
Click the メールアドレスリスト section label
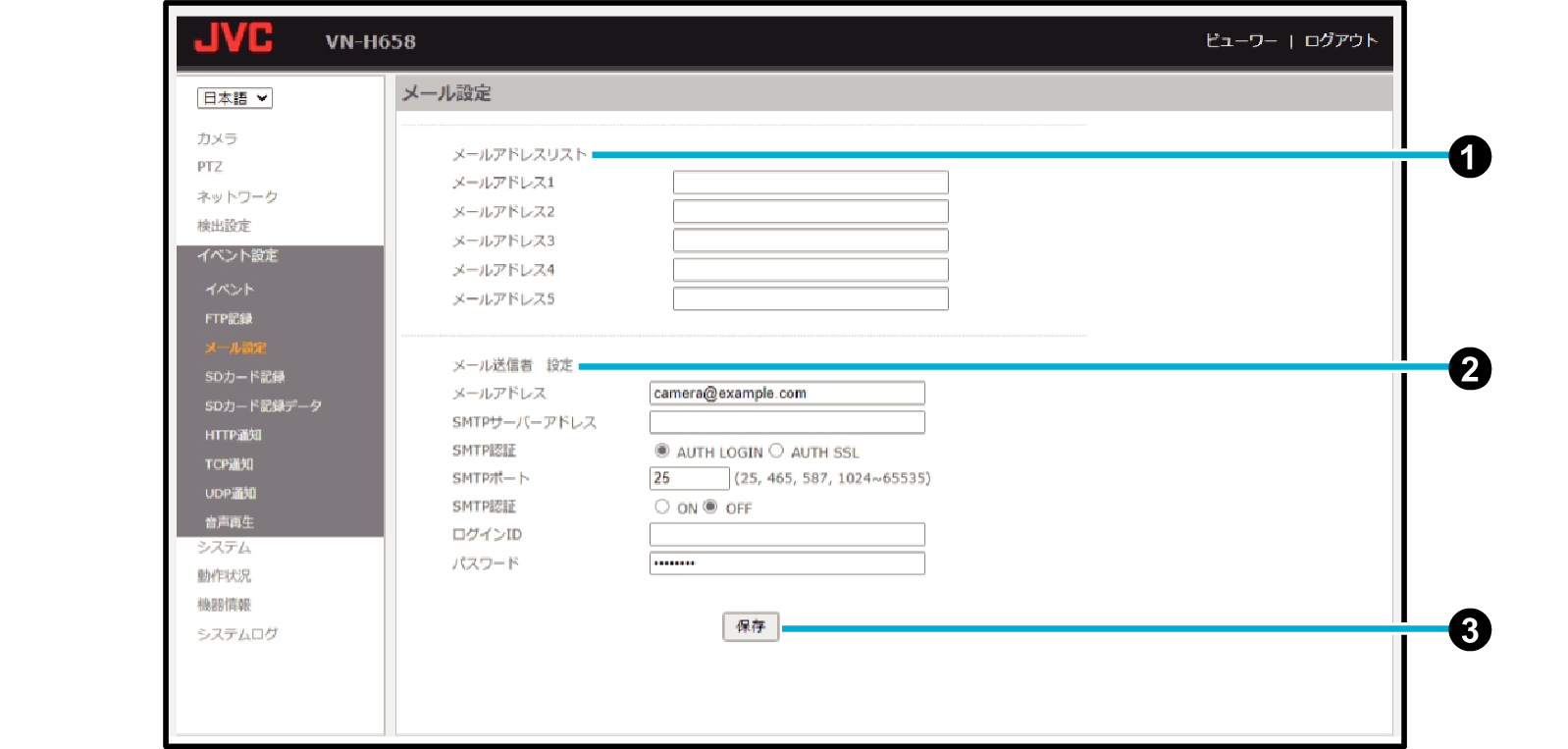[x=519, y=154]
